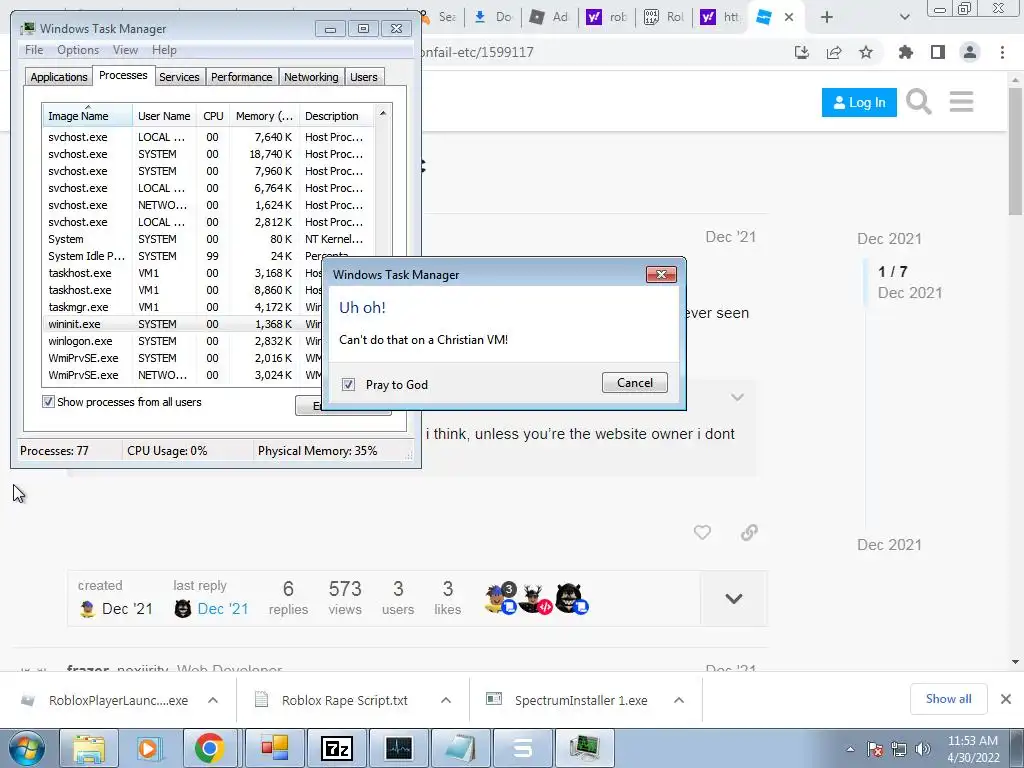Toggle Chrome side panel icon
The image size is (1024, 768).
pos(938,52)
